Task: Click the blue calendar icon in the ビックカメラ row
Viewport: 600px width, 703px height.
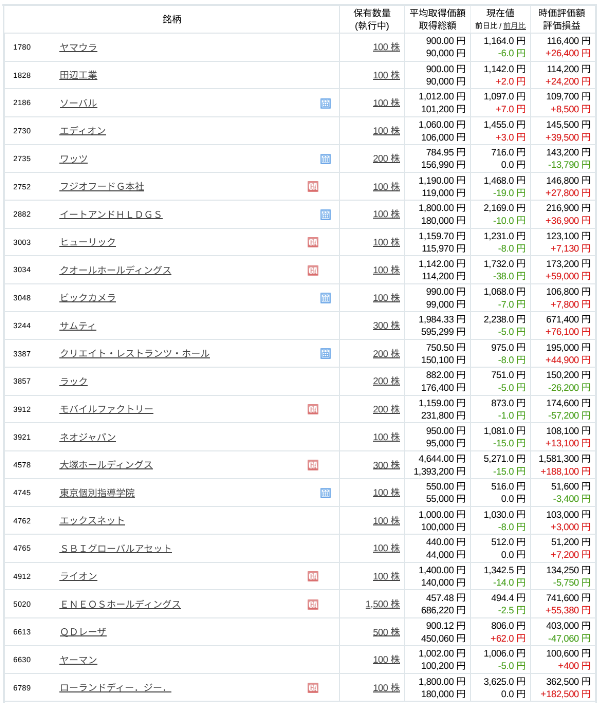Action: [326, 298]
